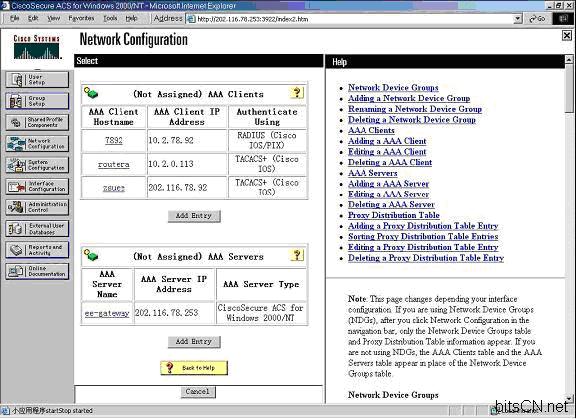
Task: Select the RADIUS (Cisco IOS/PIX) cell
Action: pyautogui.click(x=267, y=141)
